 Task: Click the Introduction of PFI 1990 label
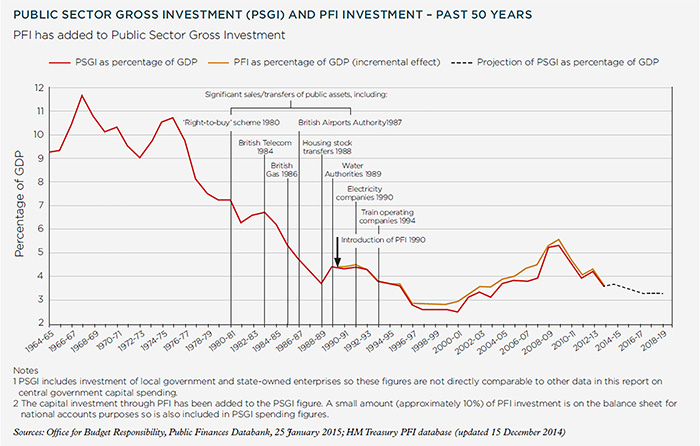385,240
